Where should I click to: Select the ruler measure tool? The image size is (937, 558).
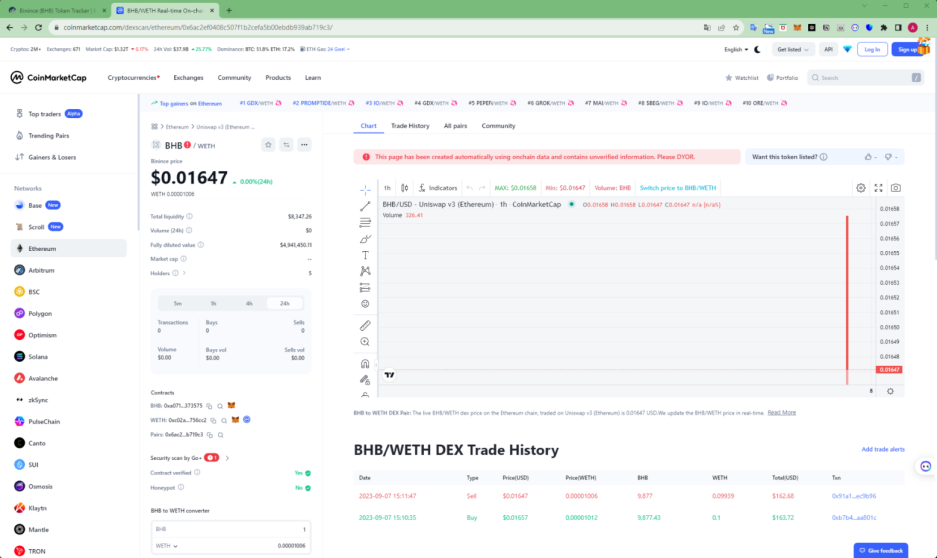(x=365, y=326)
